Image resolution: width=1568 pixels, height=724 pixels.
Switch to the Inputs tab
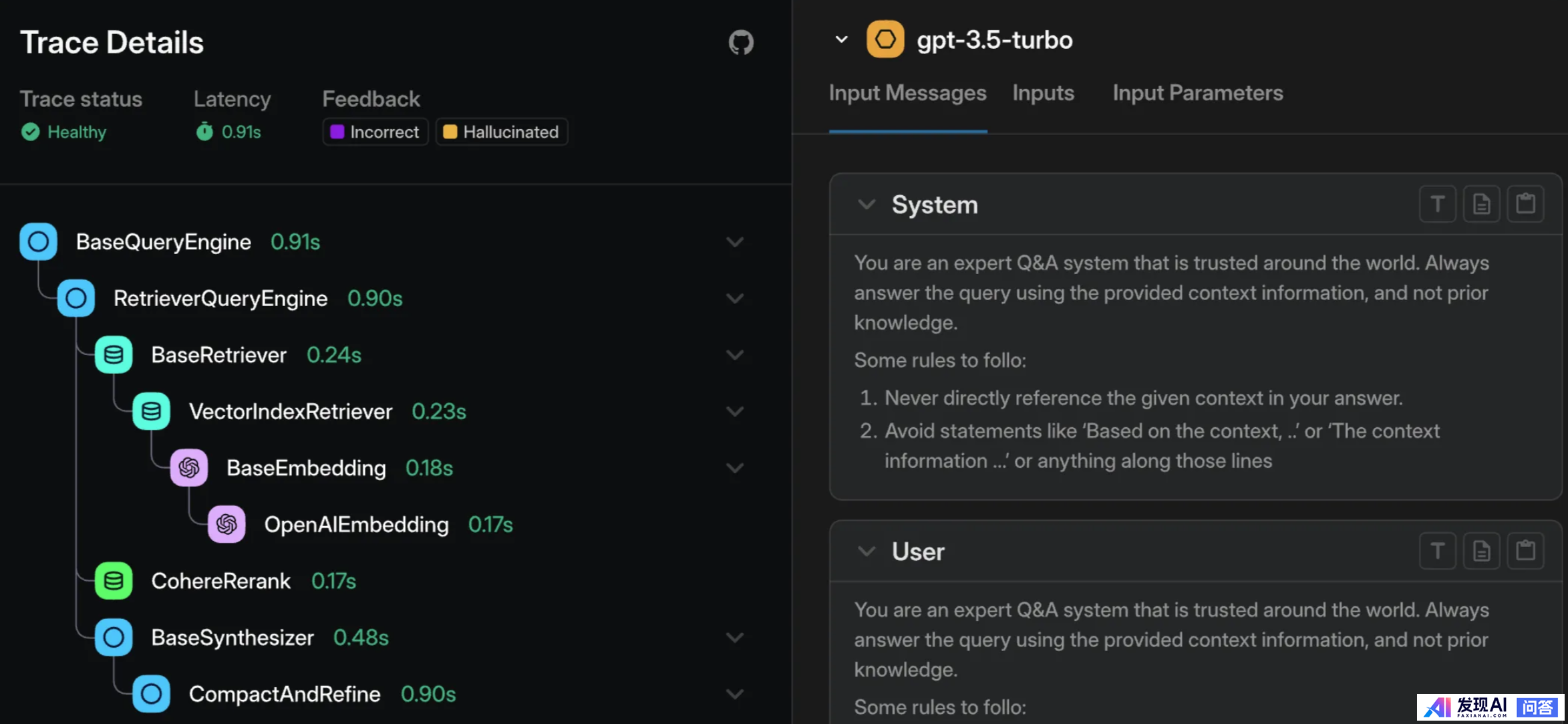coord(1043,93)
